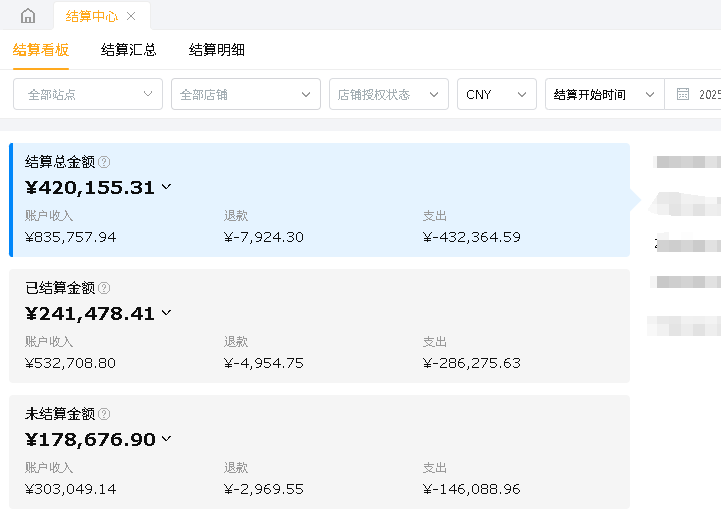Change the CNY currency dropdown
721x524 pixels.
496,95
